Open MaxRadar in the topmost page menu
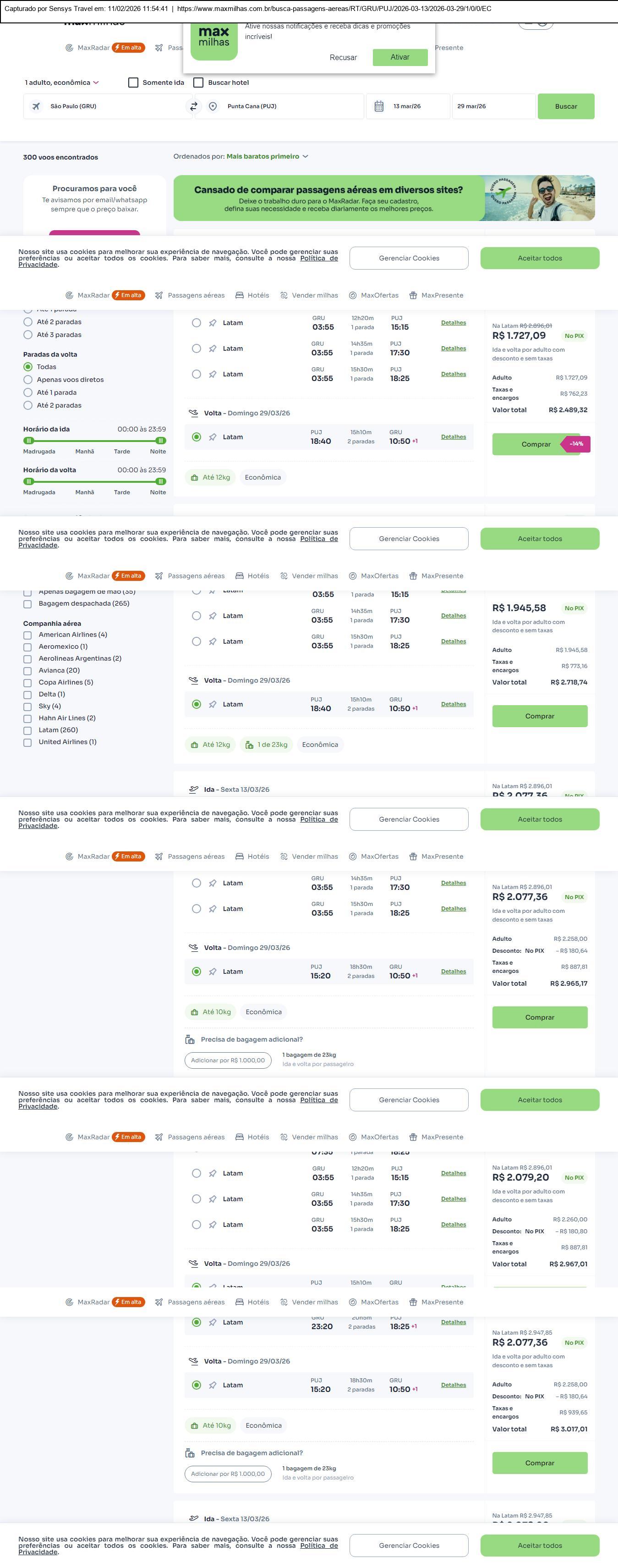The image size is (618, 1568). (x=93, y=48)
